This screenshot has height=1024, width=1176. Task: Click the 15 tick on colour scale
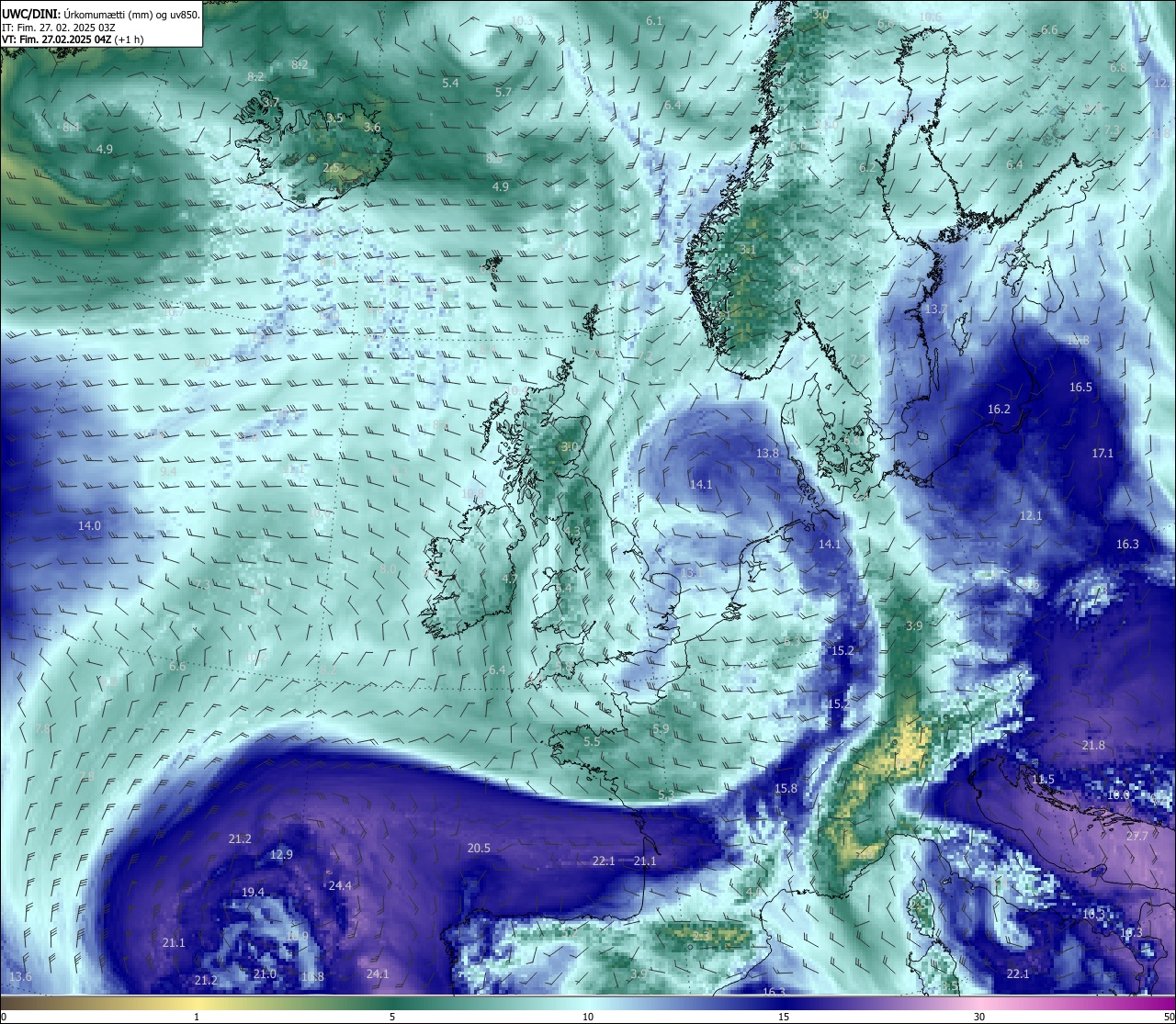(784, 1017)
